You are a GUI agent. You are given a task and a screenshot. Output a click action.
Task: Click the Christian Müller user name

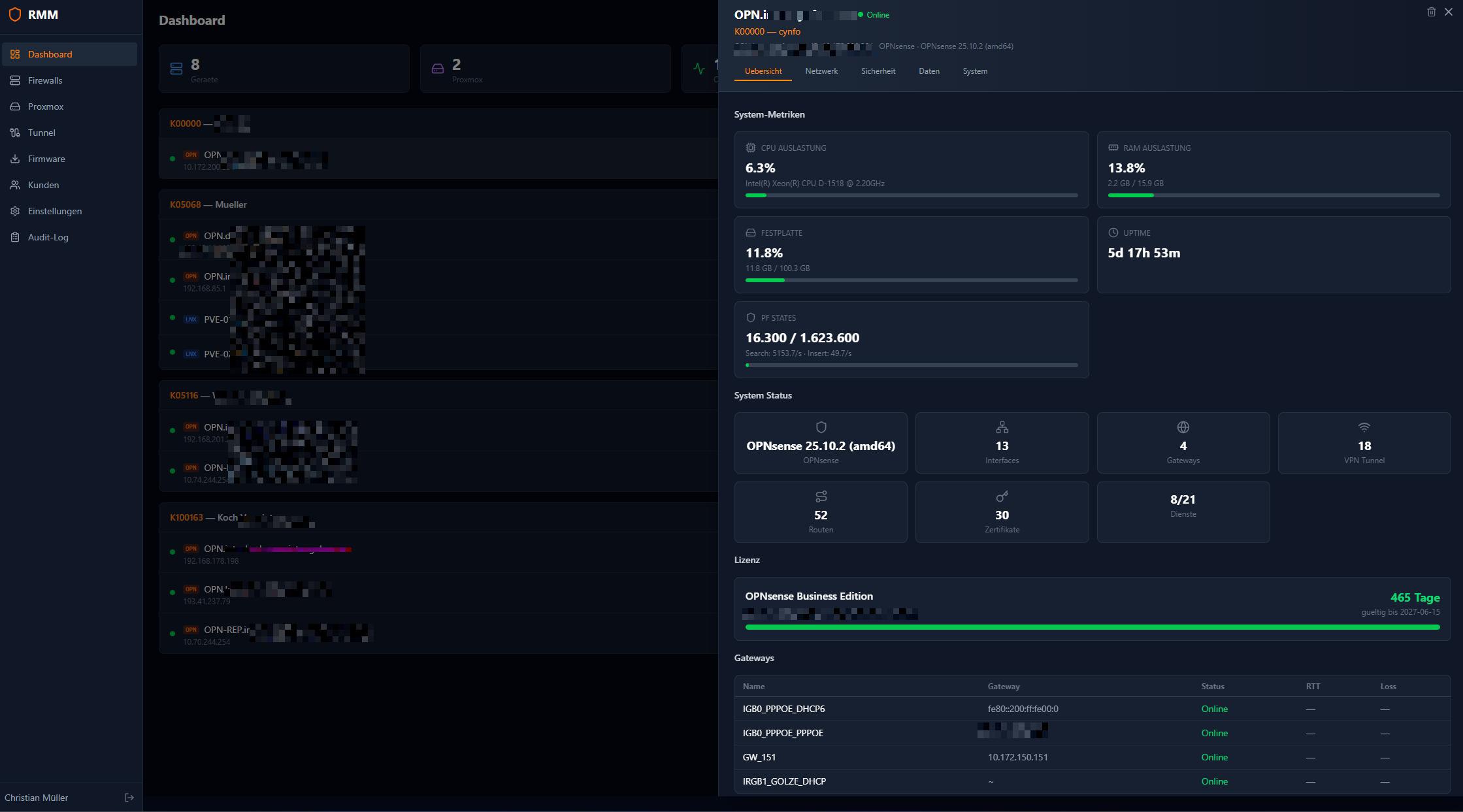click(x=37, y=798)
